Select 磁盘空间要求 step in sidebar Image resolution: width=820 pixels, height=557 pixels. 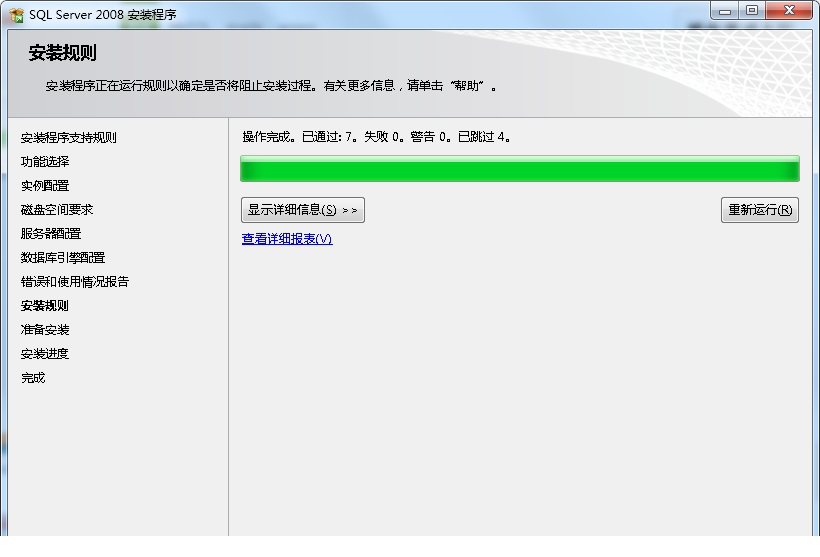pyautogui.click(x=57, y=210)
